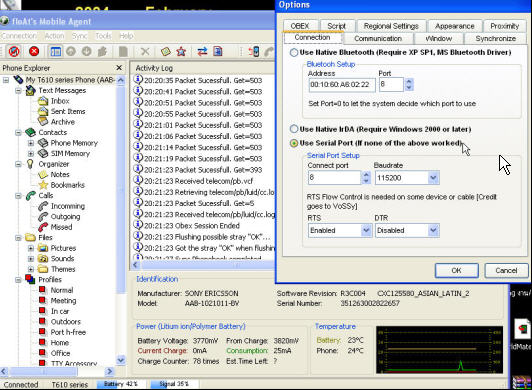Click the Sounds folder icon
Screen dimensions: 532x390
43,259
